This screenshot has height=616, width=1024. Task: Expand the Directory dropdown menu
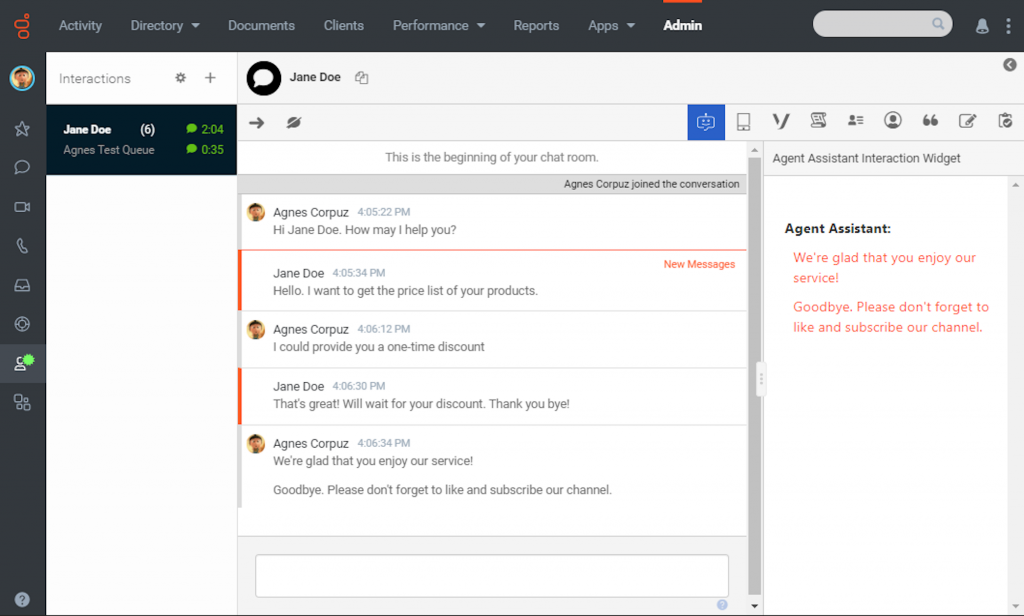[x=165, y=25]
